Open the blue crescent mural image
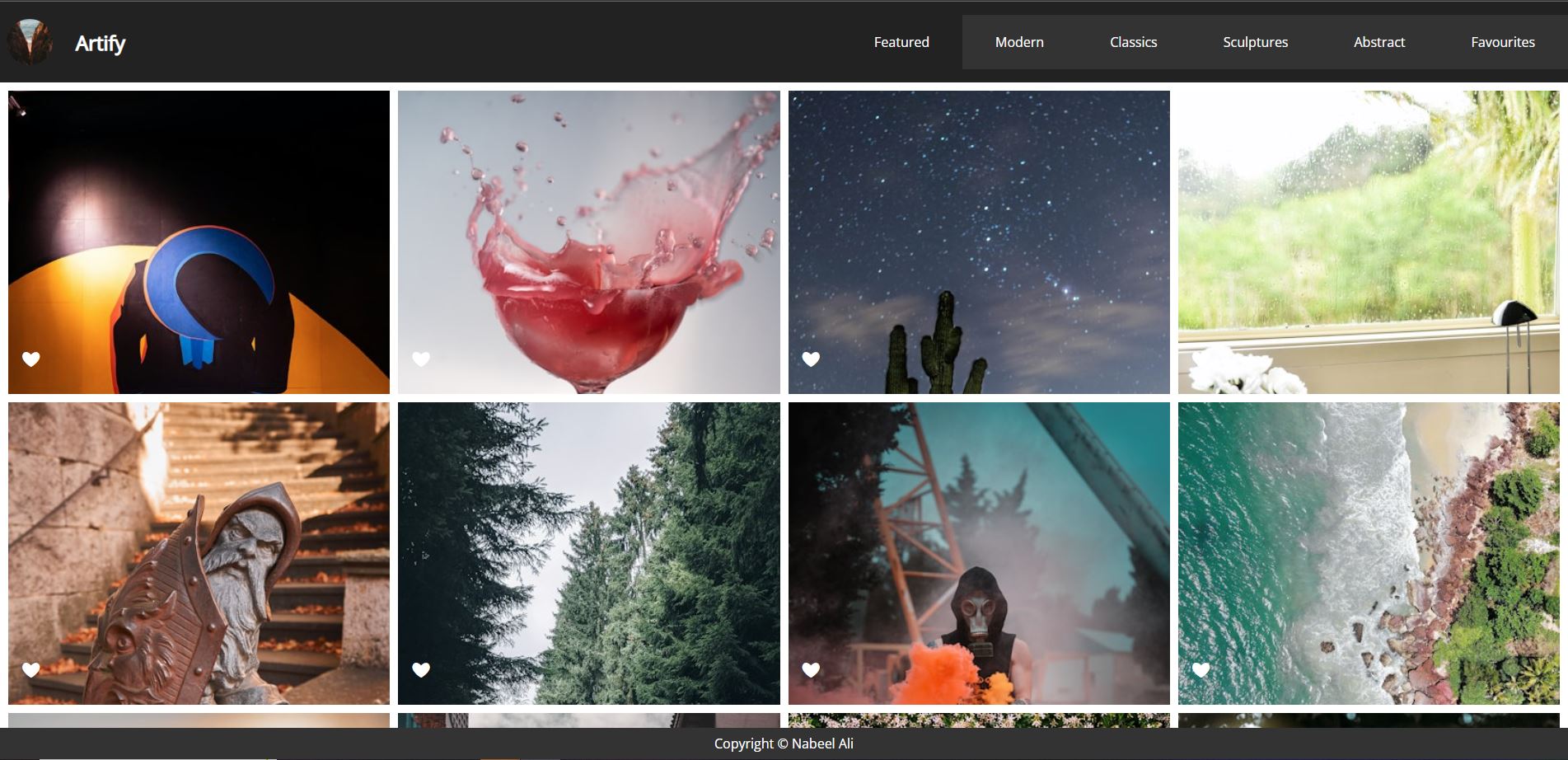Image resolution: width=1568 pixels, height=760 pixels. click(x=199, y=242)
